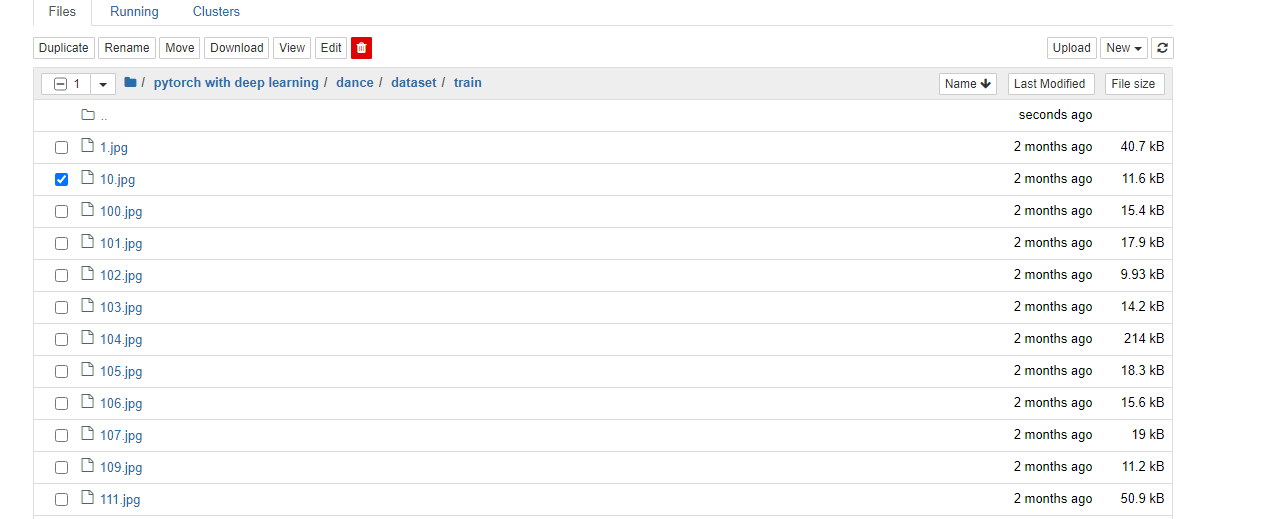This screenshot has width=1268, height=519.
Task: Sort by the Last Modified column
Action: click(x=1049, y=84)
